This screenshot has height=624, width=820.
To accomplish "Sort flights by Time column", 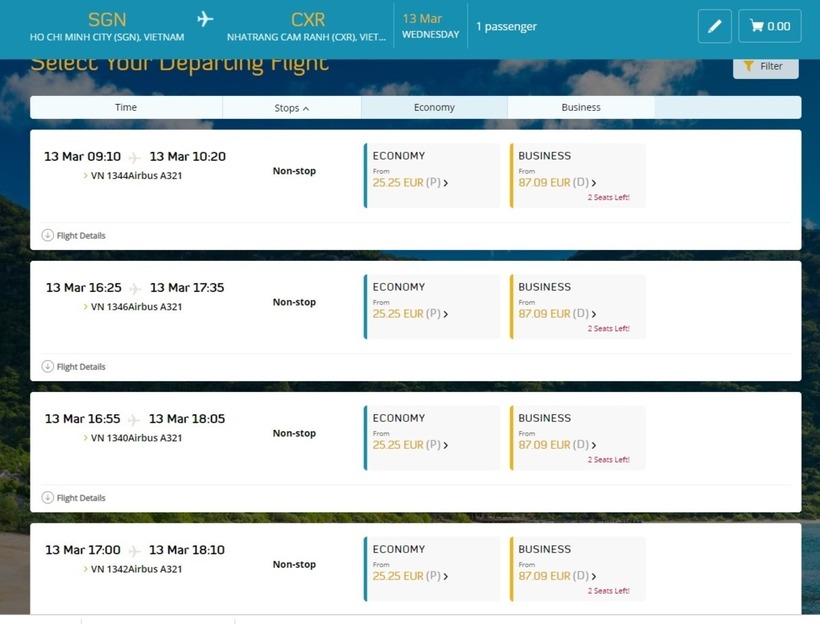I will point(126,107).
